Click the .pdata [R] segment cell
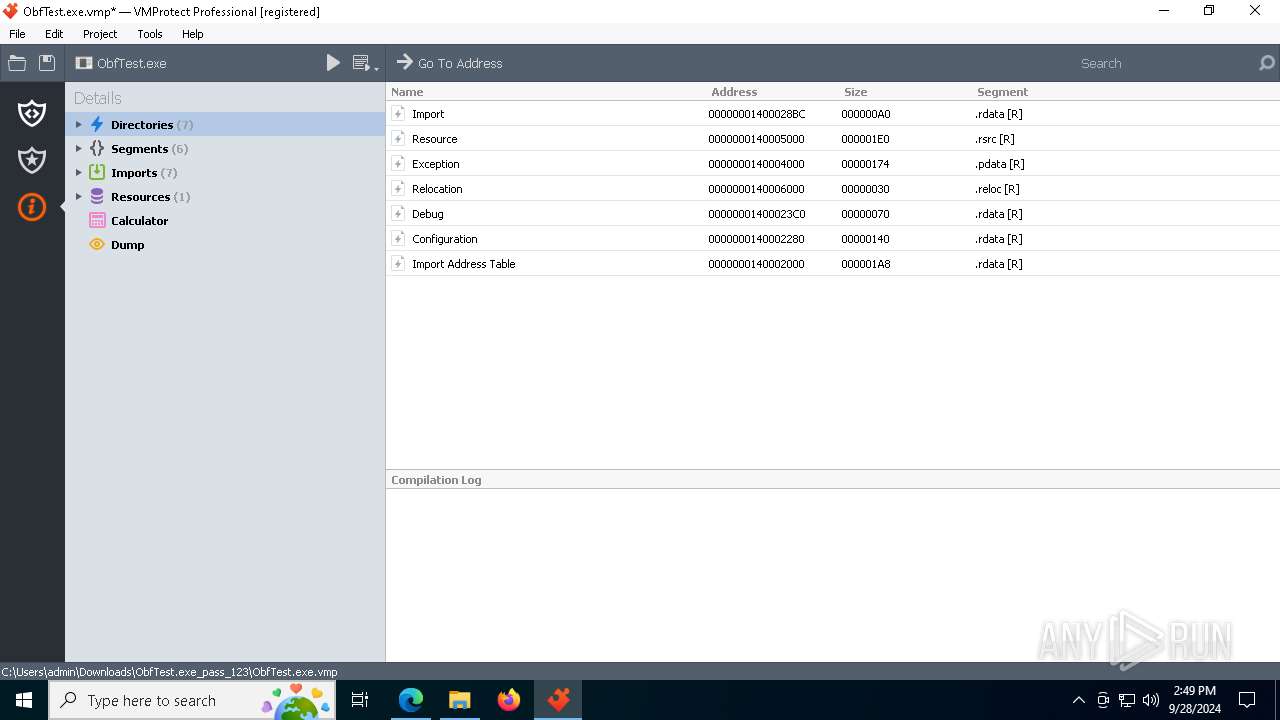1280x720 pixels. 999,164
